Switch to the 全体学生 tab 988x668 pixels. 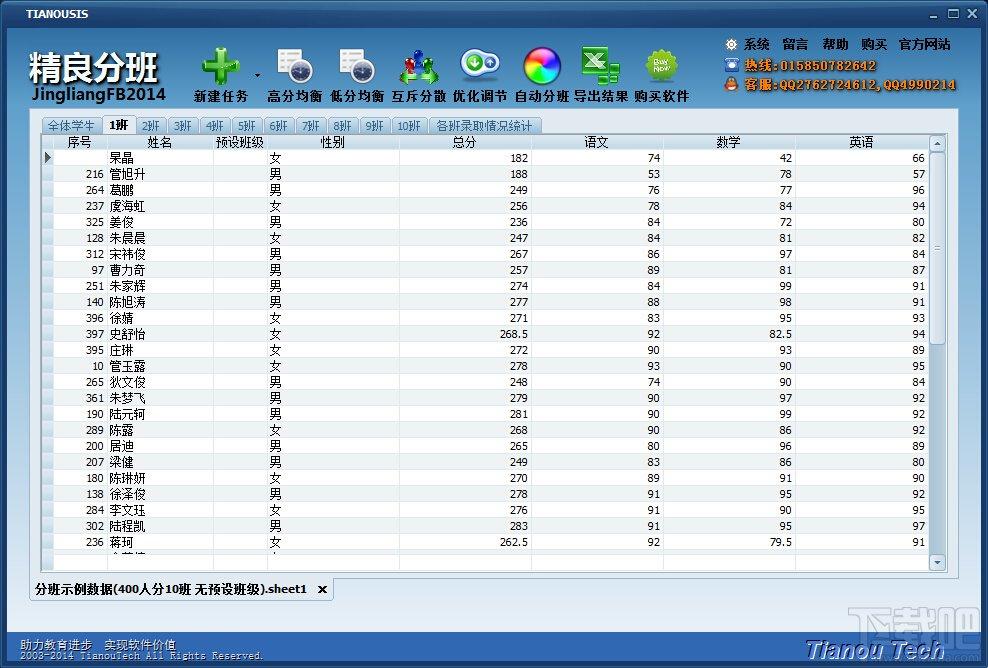(71, 125)
